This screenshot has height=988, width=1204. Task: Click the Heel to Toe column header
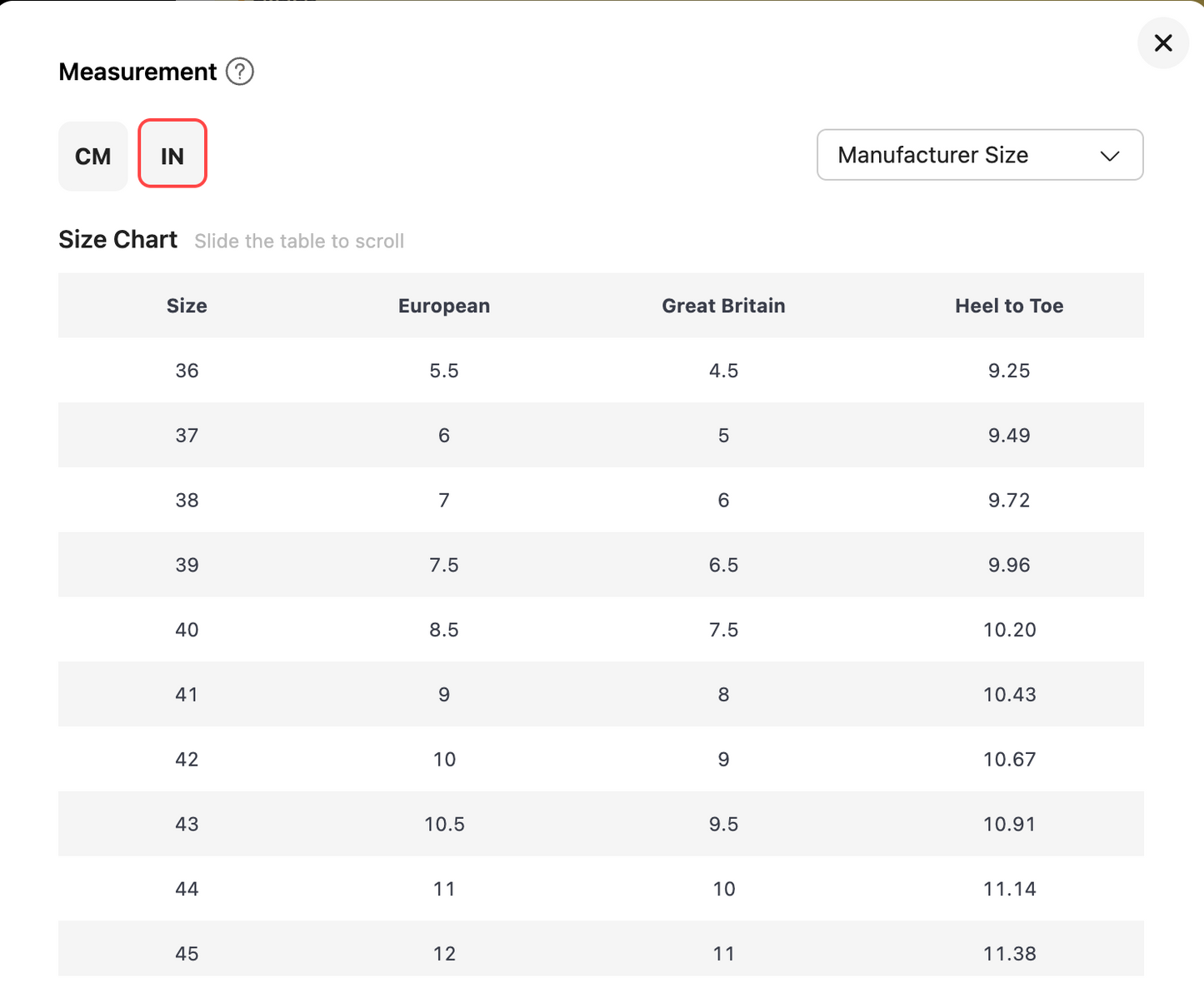pyautogui.click(x=1008, y=306)
